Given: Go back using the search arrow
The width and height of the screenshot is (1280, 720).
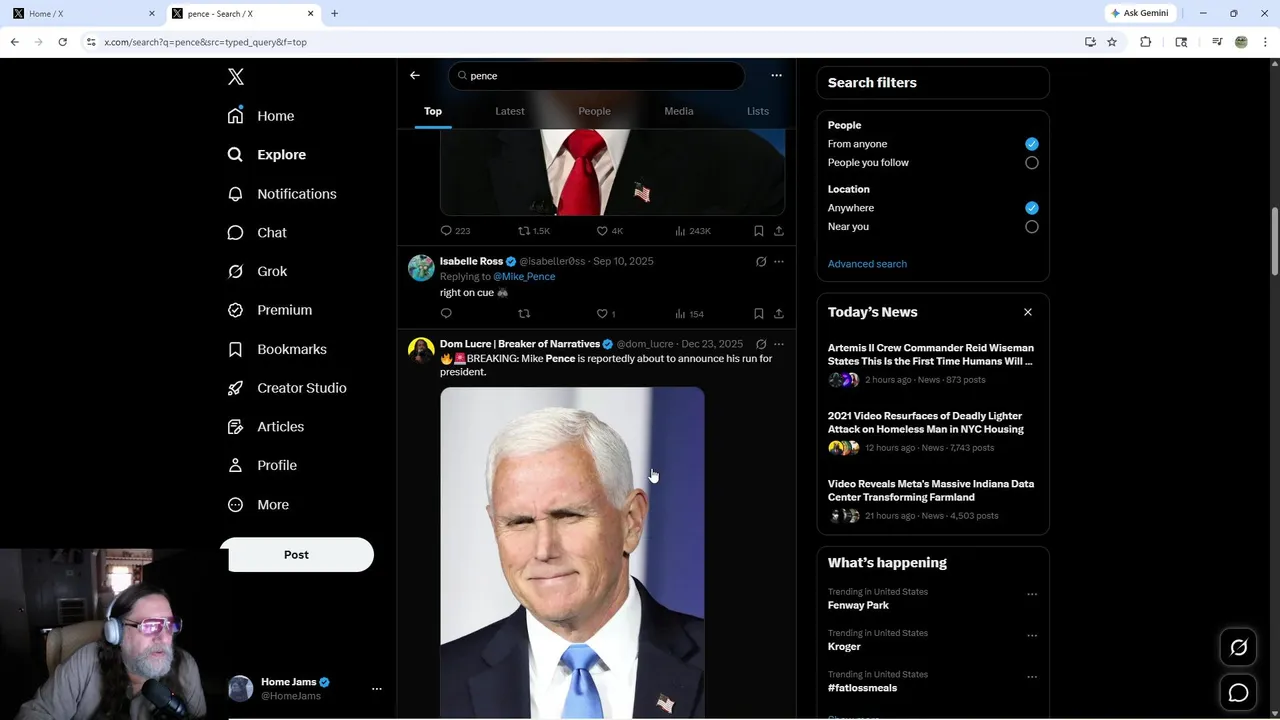Looking at the screenshot, I should pyautogui.click(x=415, y=76).
